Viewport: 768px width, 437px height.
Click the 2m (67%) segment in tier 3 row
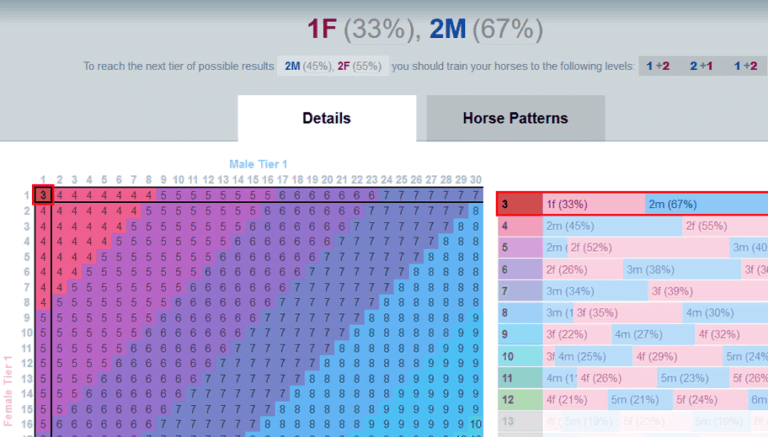[x=706, y=204]
